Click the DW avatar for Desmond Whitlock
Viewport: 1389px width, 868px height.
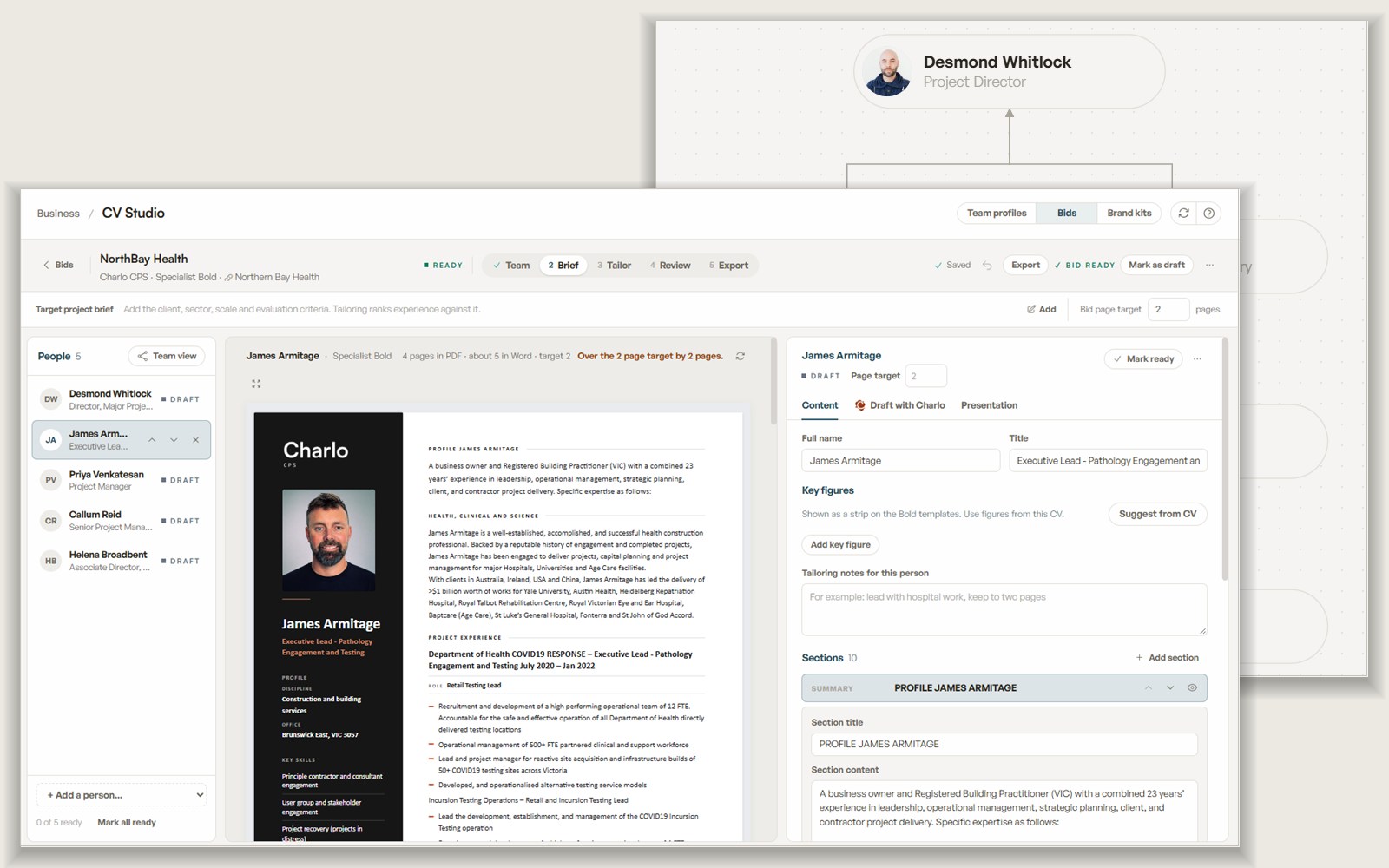tap(51, 399)
